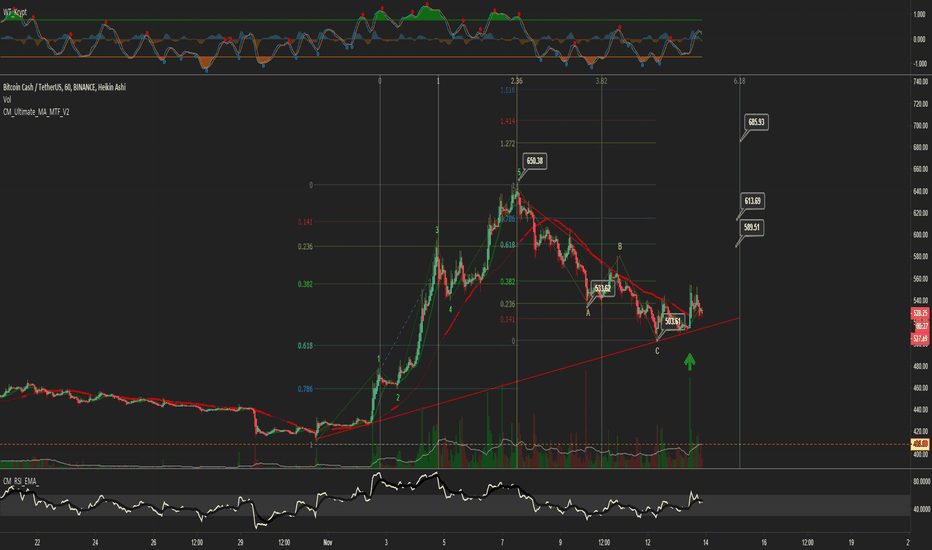Click the Nov label on the time axis
932x550 pixels.
328,542
